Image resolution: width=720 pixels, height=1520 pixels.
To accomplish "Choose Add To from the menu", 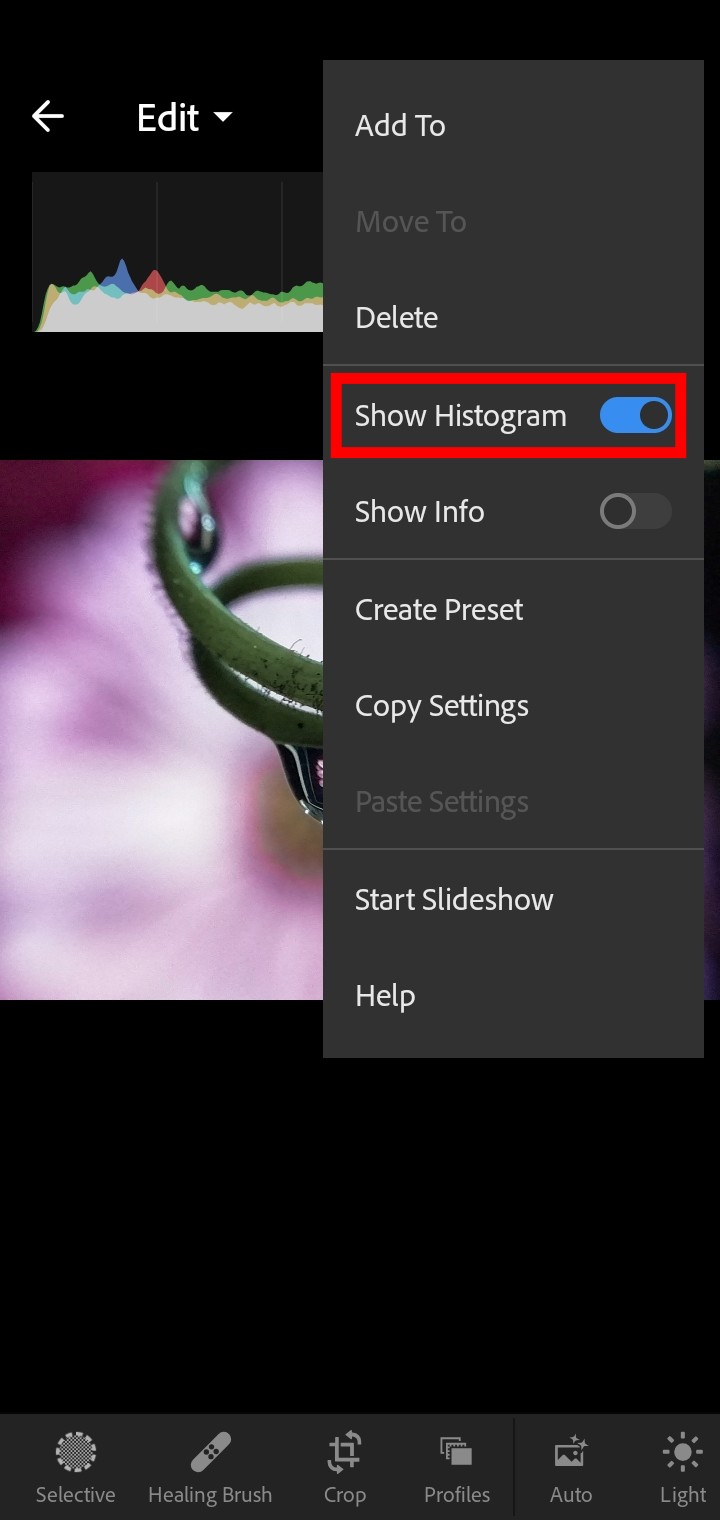I will [x=400, y=125].
